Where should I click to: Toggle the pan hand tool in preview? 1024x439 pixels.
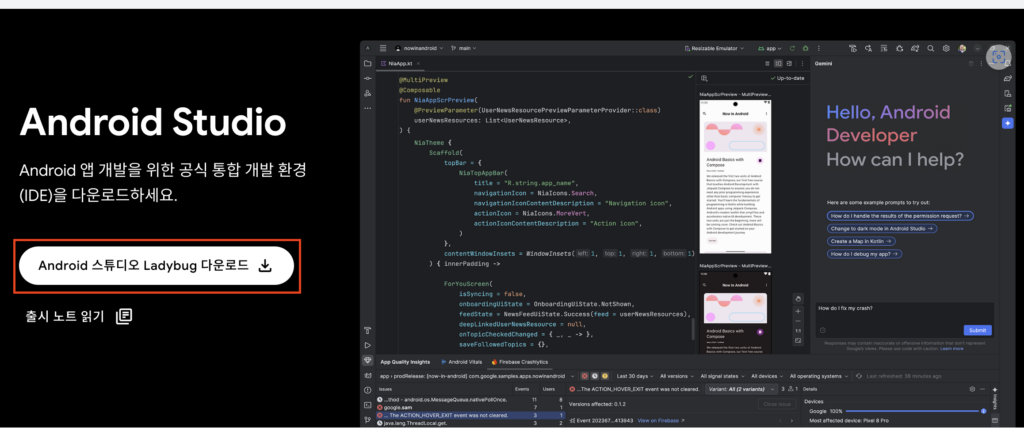798,299
